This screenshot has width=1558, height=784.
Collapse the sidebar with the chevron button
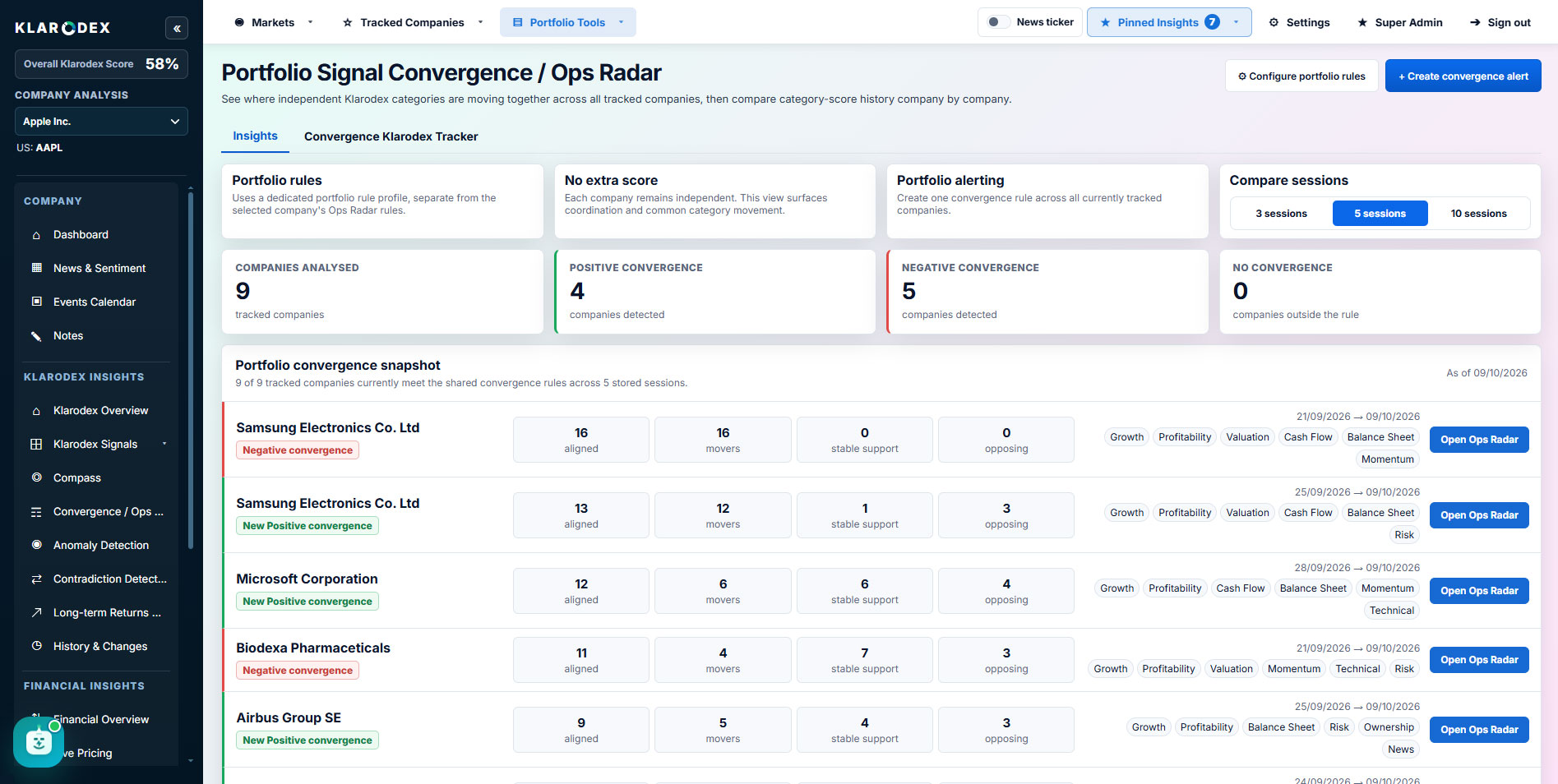click(177, 28)
